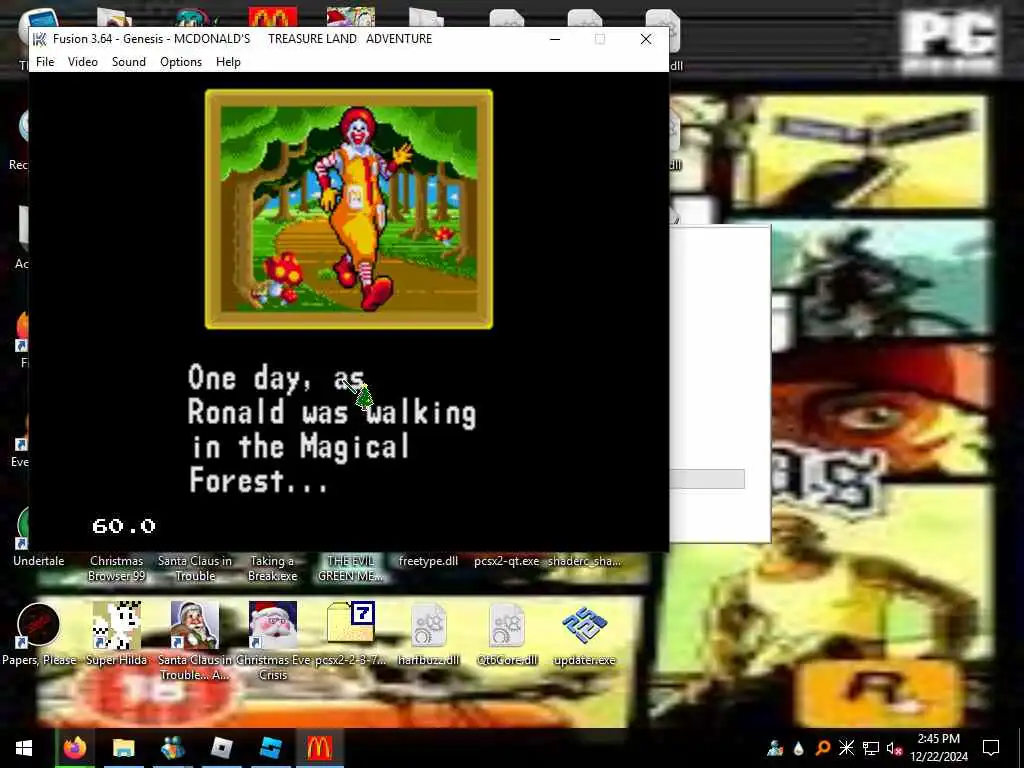Click the Fusion app icon in title bar
This screenshot has width=1024, height=768.
point(40,39)
